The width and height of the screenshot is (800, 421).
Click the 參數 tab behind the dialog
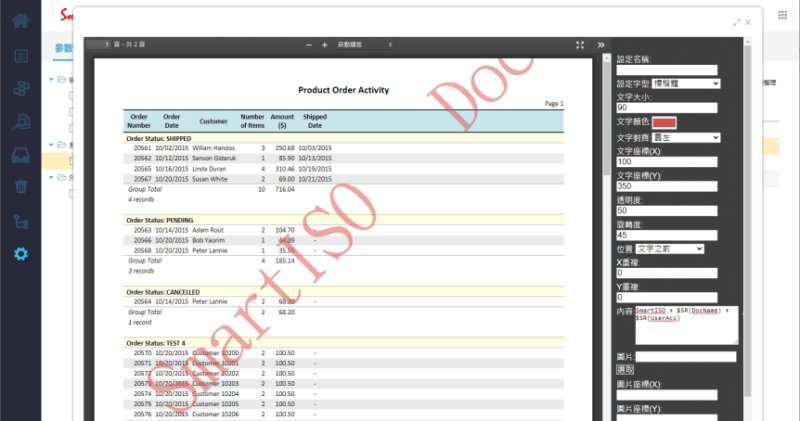pos(64,48)
